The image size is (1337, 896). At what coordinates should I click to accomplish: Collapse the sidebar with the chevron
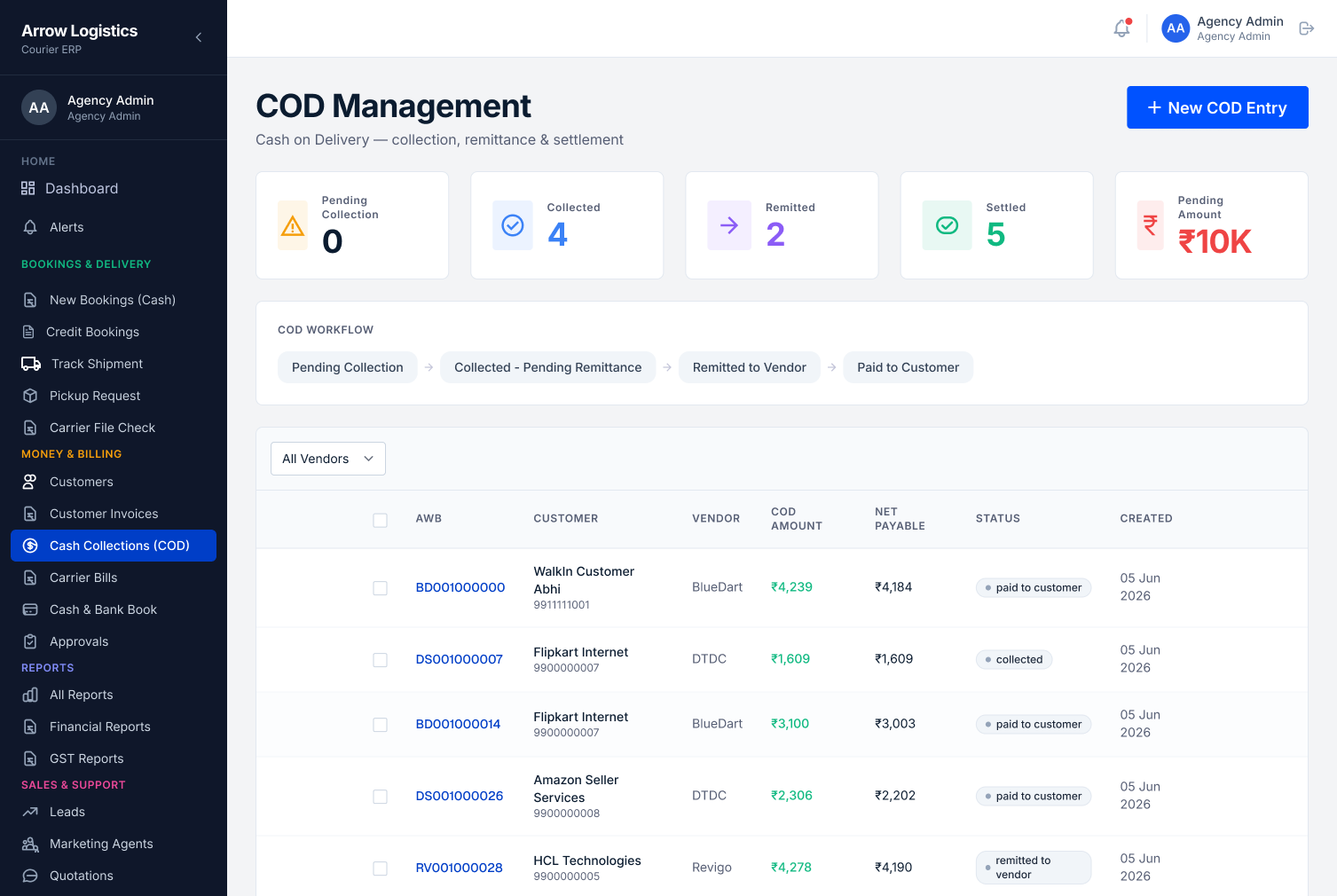click(x=199, y=37)
